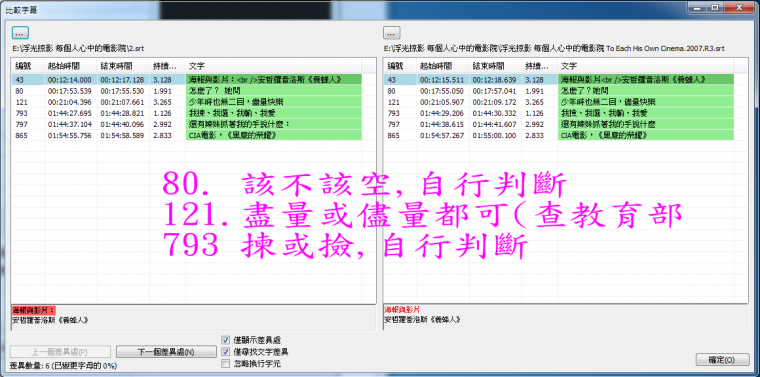Click left pane 起始時間 column header
760x377 pixels.
click(71, 66)
